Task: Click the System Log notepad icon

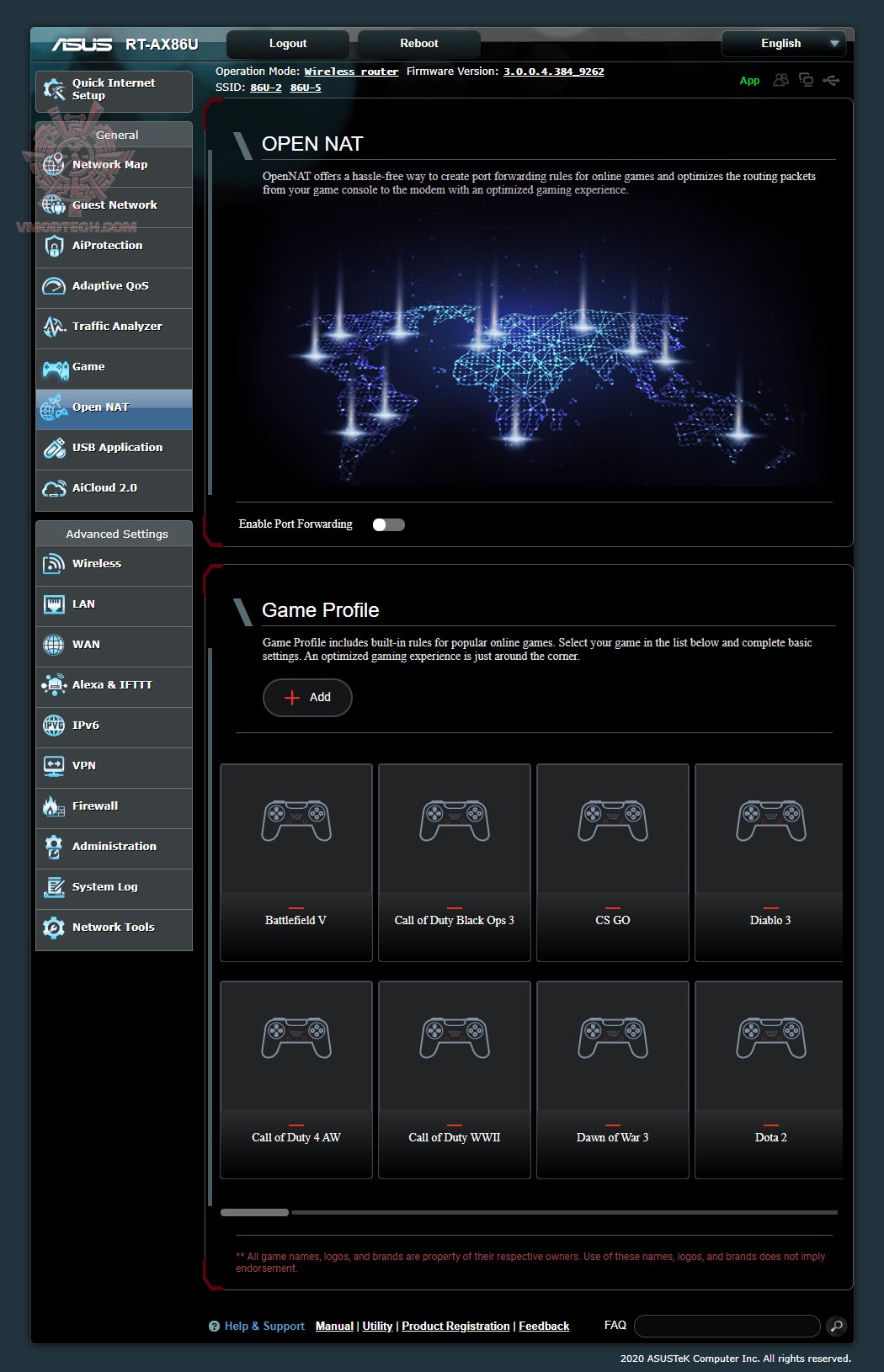Action: tap(54, 887)
